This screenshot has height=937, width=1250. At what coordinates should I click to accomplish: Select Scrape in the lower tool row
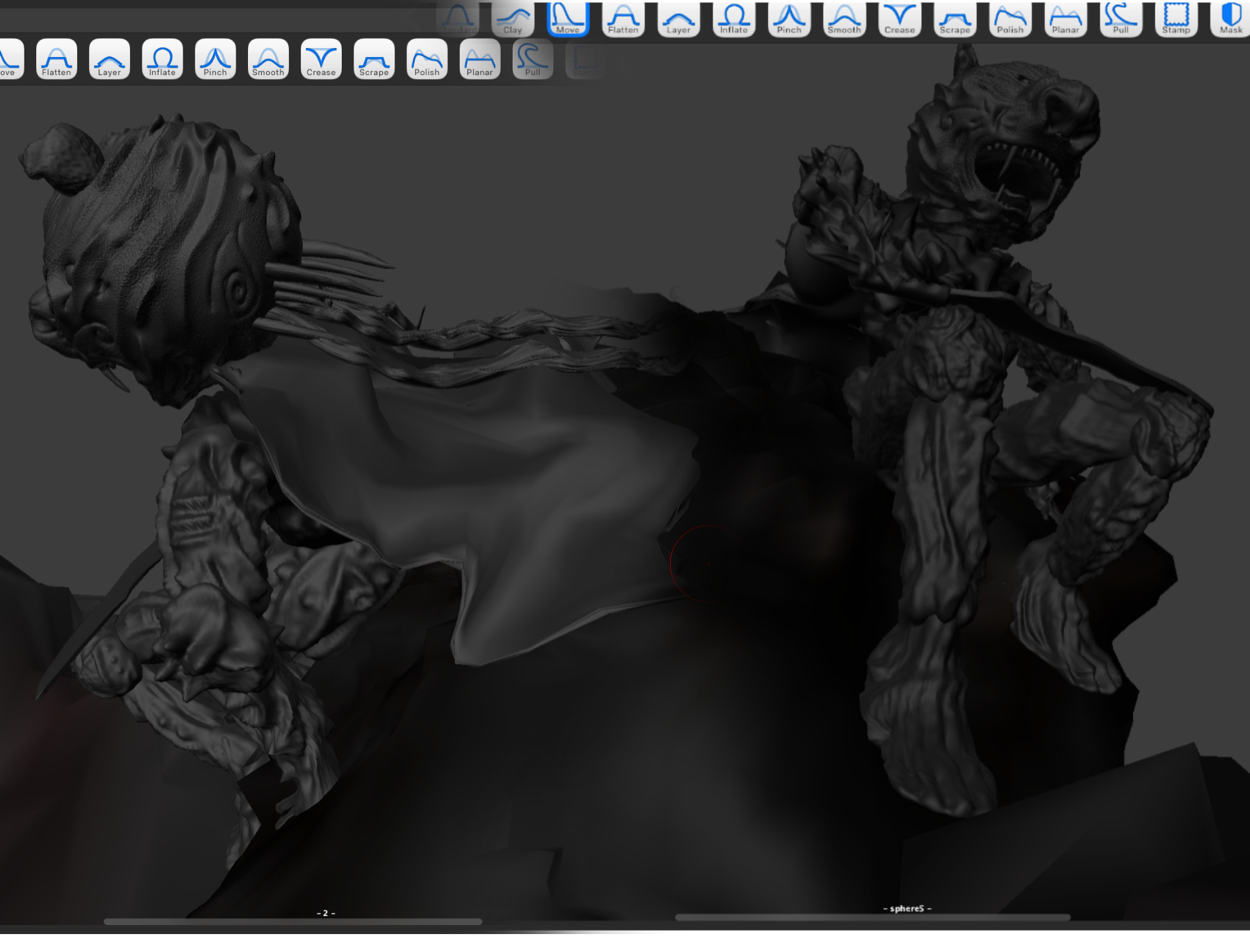pos(374,60)
